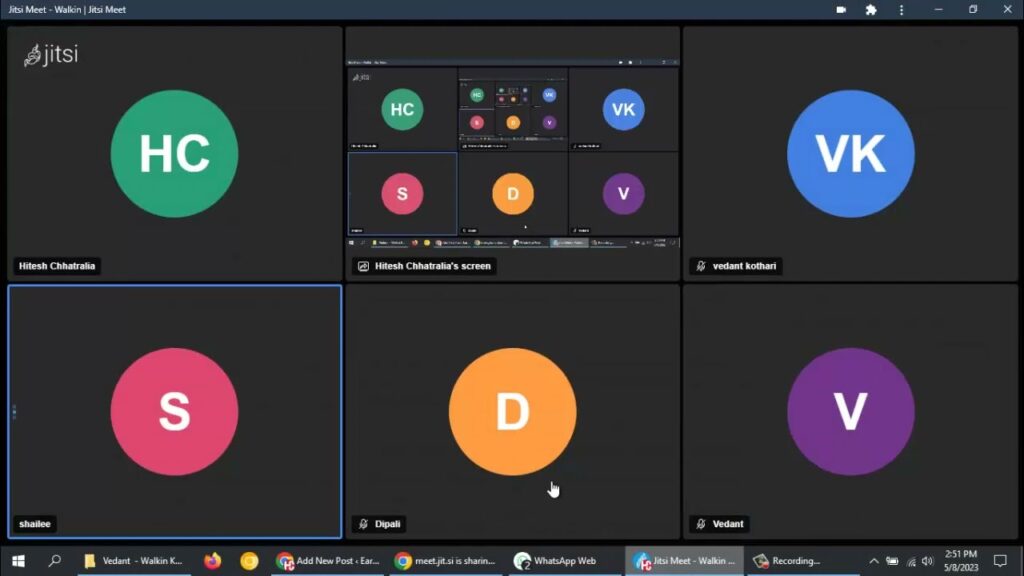Click the Hitesh Chhatralia name label

coord(58,267)
